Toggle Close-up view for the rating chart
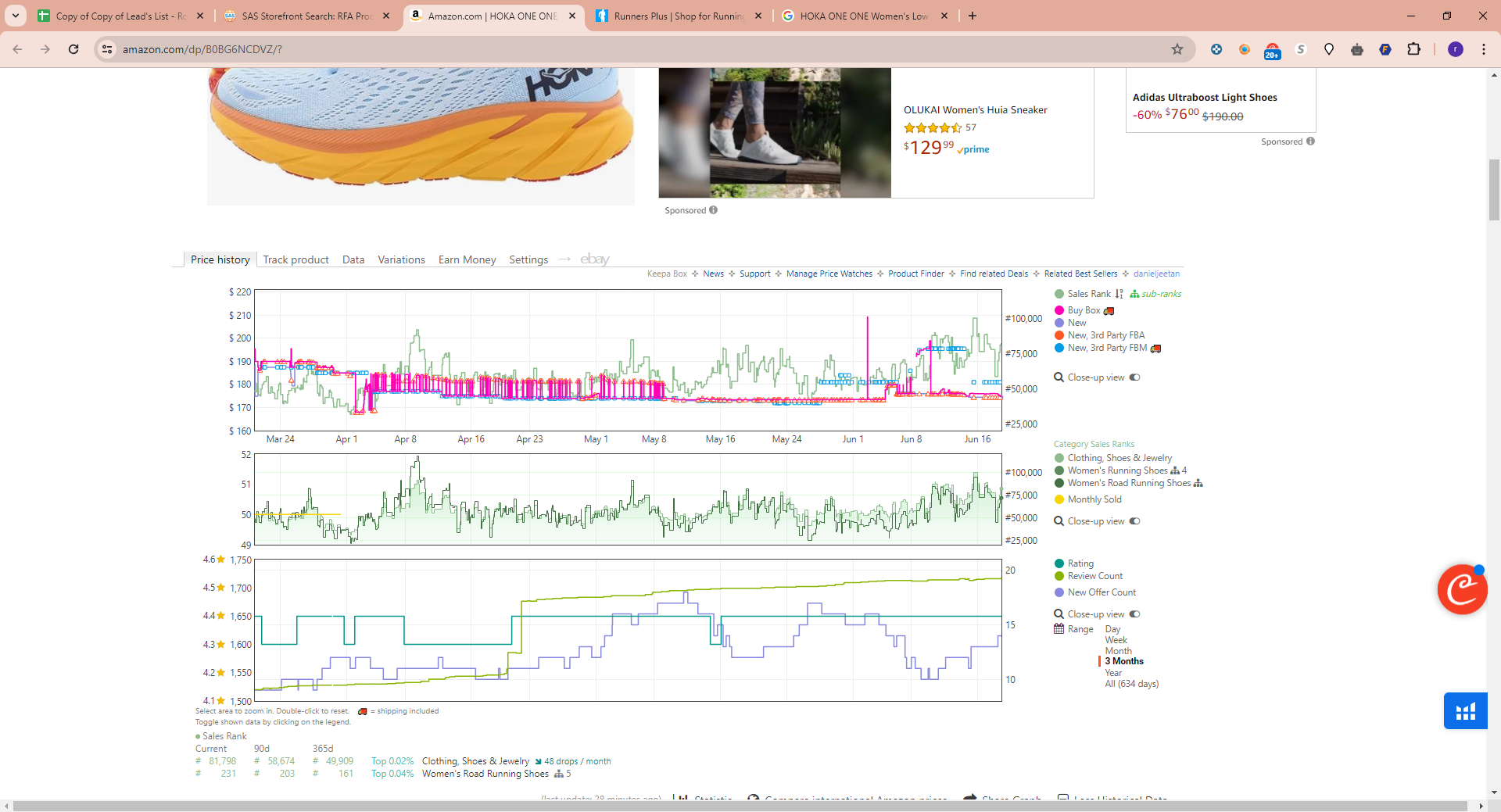Viewport: 1501px width, 812px height. [1134, 614]
